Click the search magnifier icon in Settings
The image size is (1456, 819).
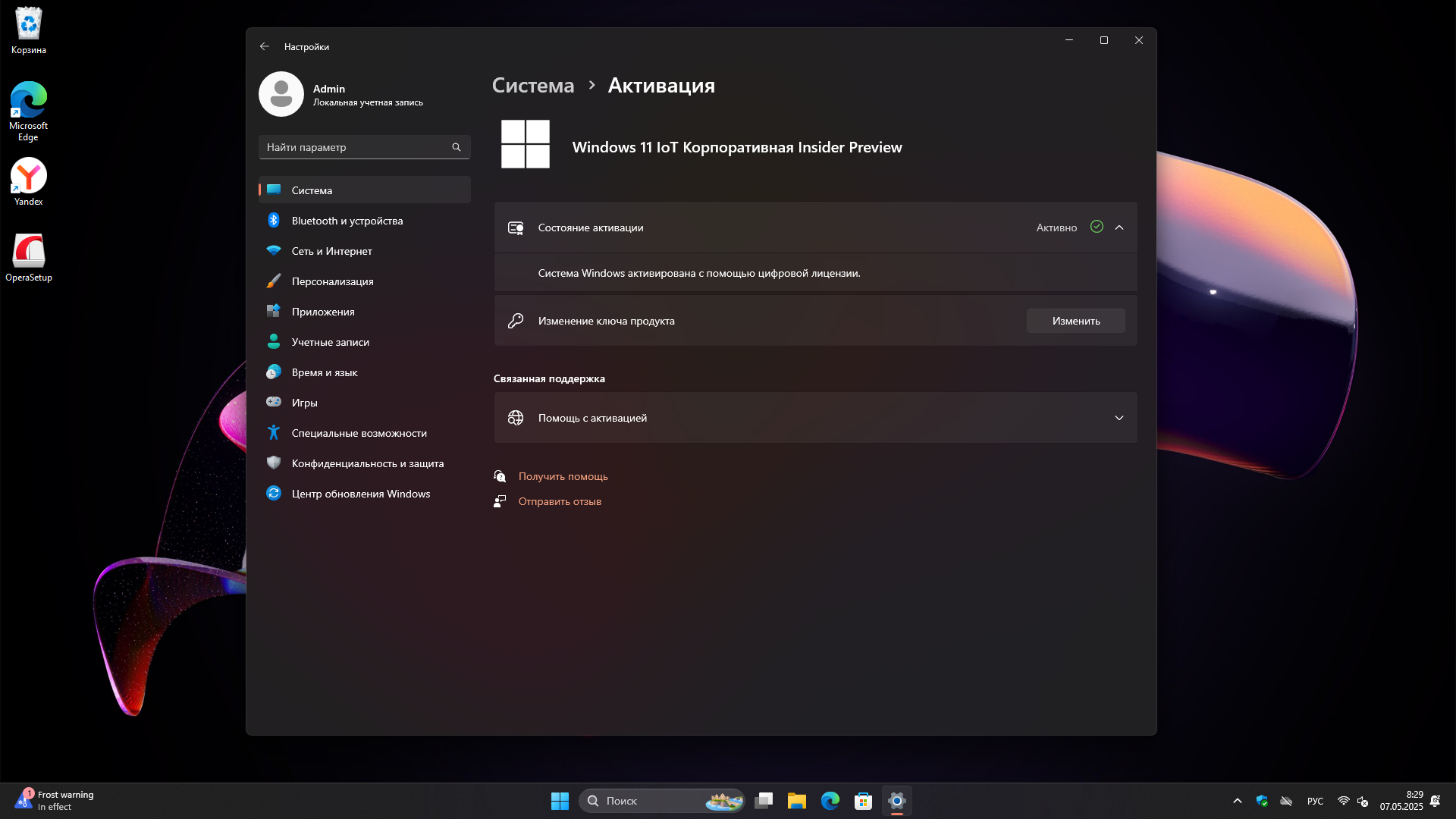point(457,147)
